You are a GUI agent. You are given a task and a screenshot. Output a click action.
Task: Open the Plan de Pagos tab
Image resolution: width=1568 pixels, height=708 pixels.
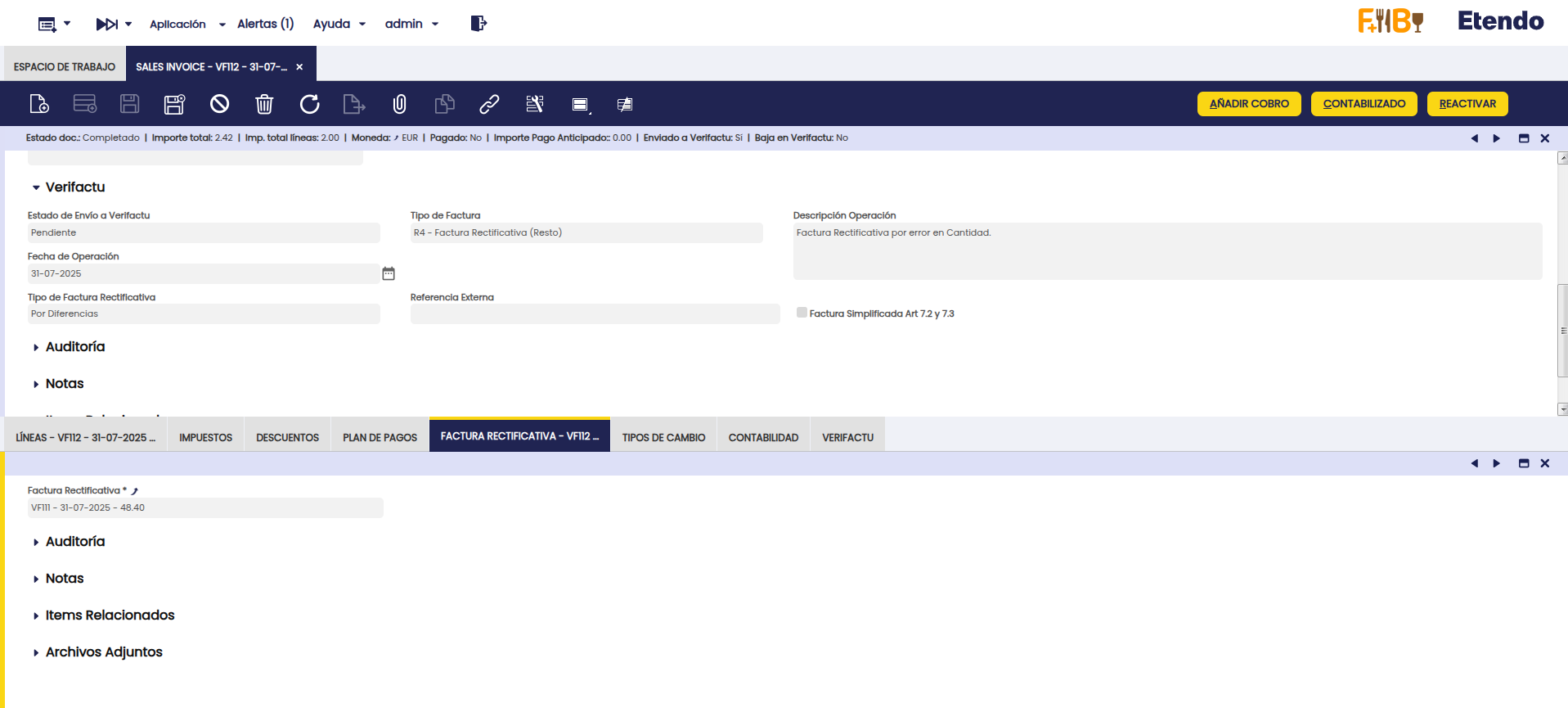tap(380, 438)
